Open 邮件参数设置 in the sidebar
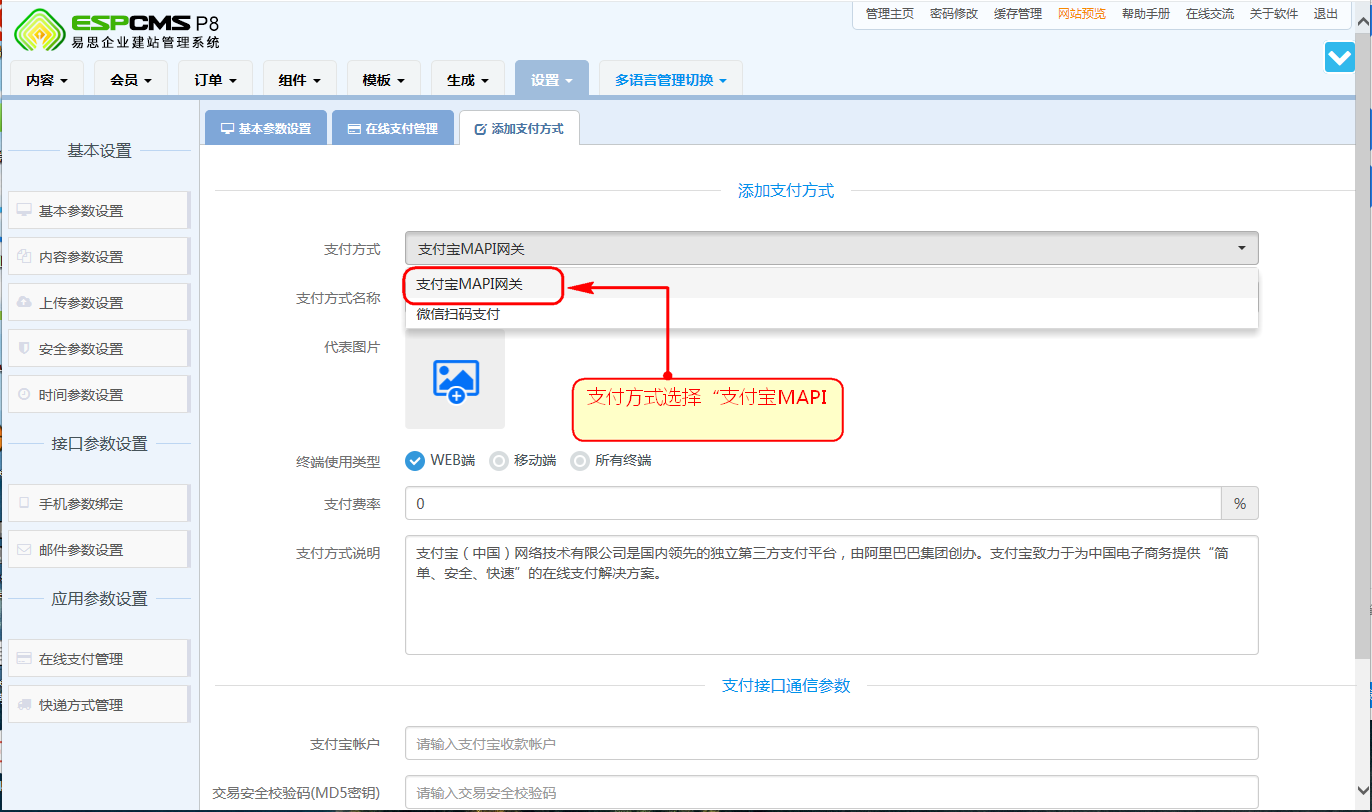The width and height of the screenshot is (1372, 812). (x=98, y=549)
